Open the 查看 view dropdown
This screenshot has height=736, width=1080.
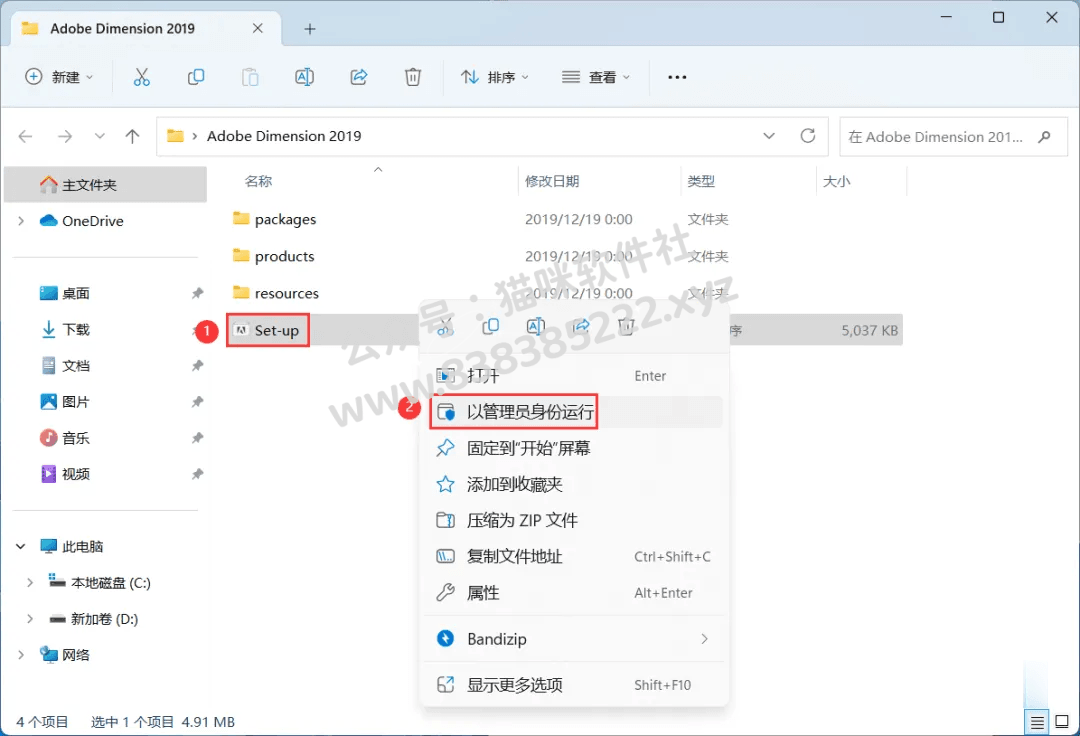(596, 77)
